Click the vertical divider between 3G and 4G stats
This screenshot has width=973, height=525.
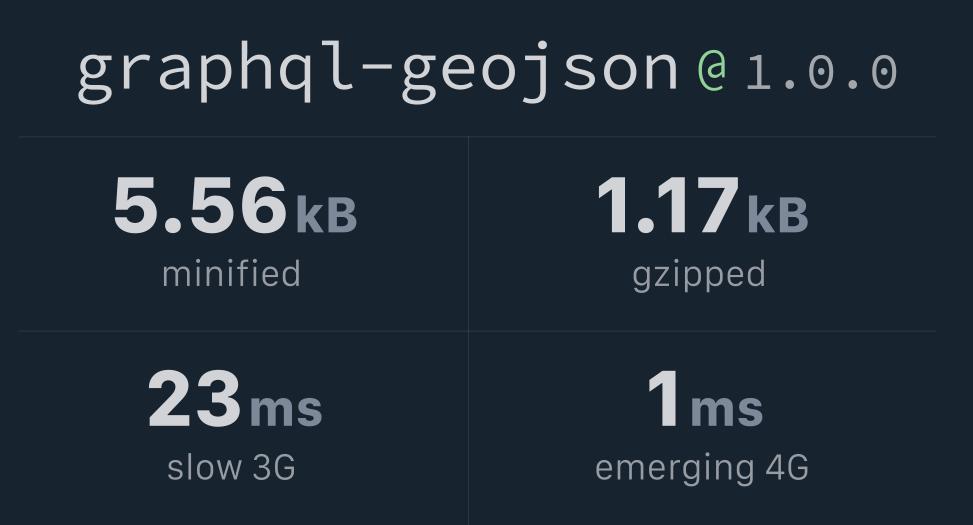pos(469,428)
